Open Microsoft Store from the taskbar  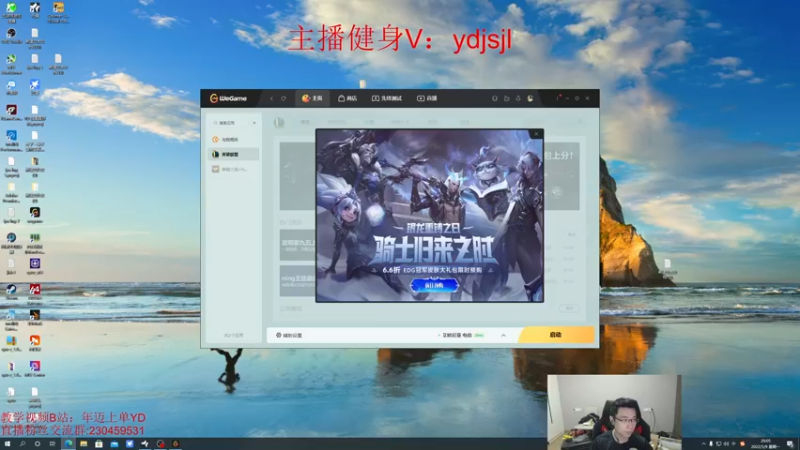[99, 444]
